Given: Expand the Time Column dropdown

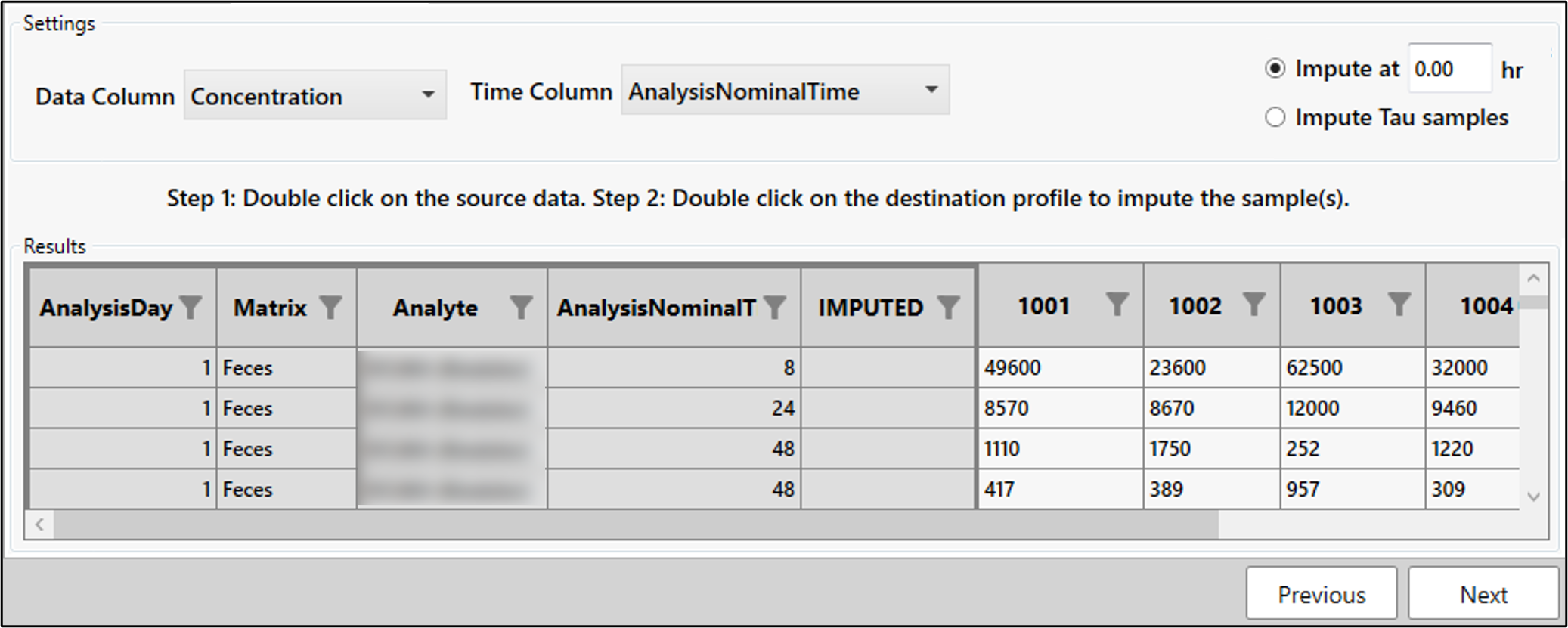Looking at the screenshot, I should point(931,91).
